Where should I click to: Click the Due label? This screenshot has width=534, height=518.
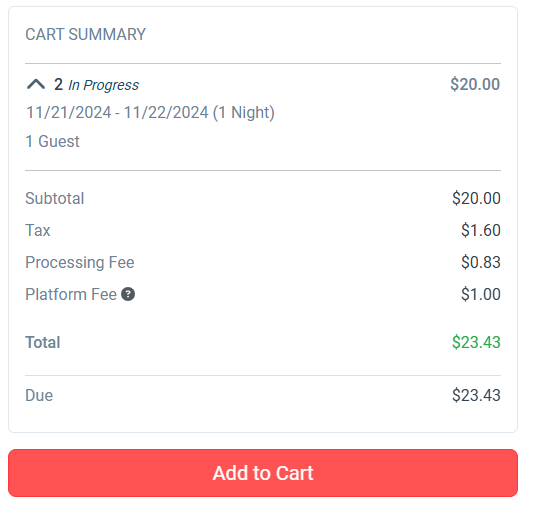click(39, 395)
